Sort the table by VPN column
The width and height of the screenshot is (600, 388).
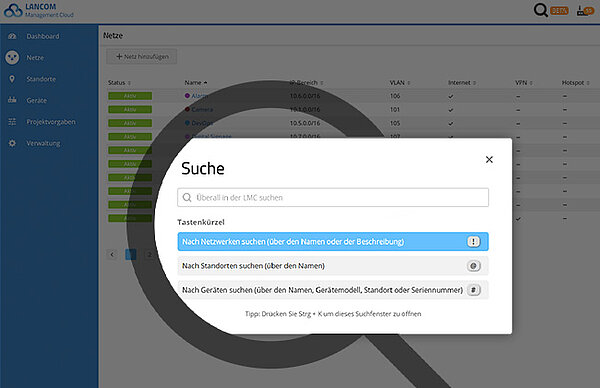524,83
